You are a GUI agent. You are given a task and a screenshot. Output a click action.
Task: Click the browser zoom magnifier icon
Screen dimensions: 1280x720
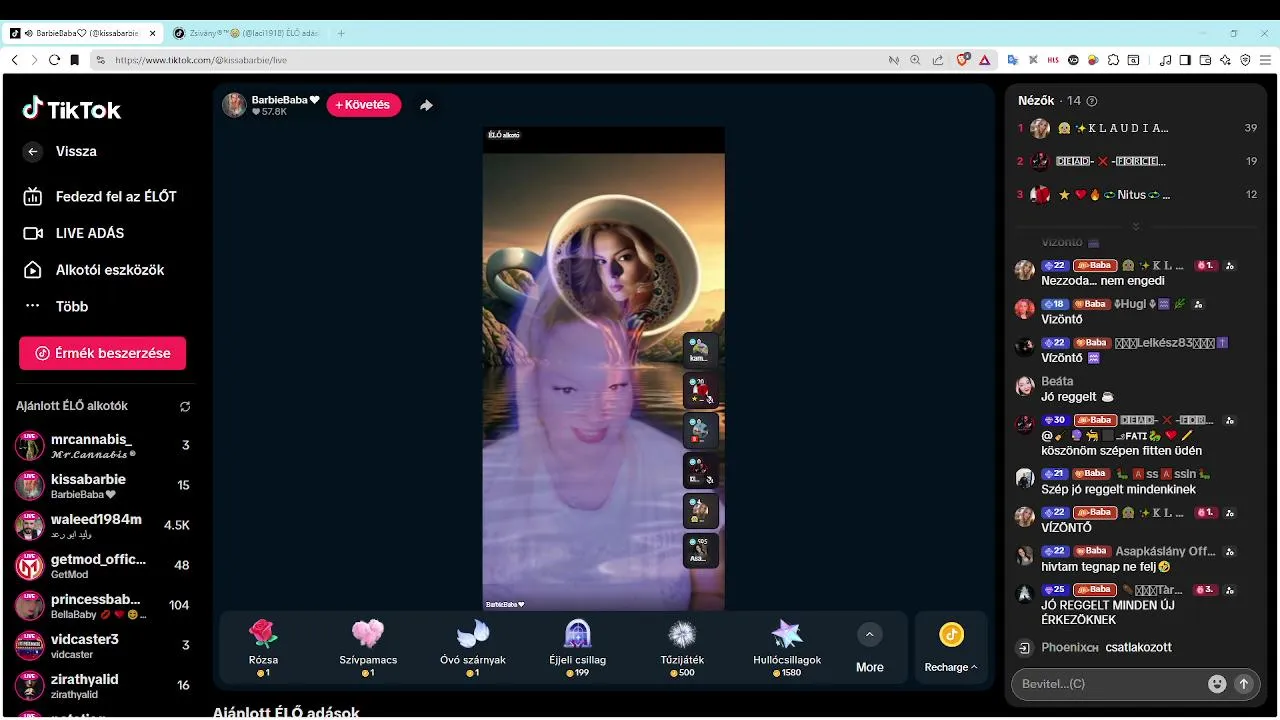915,60
